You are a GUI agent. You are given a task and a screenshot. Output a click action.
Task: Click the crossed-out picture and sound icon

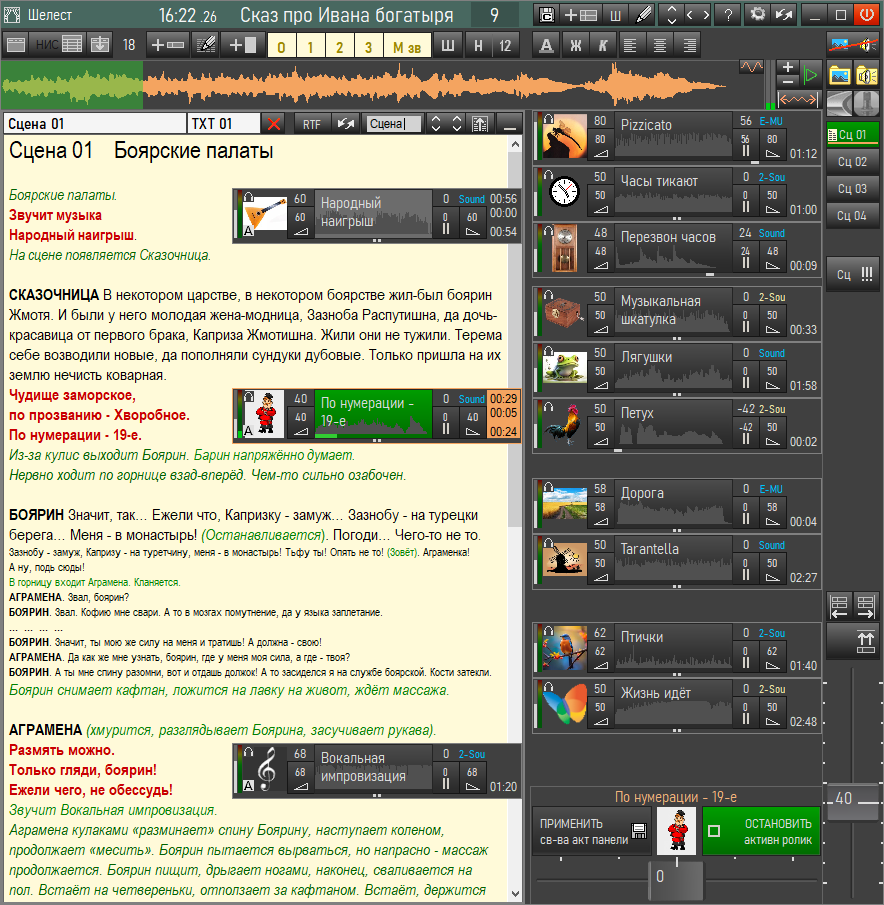pyautogui.click(x=853, y=44)
